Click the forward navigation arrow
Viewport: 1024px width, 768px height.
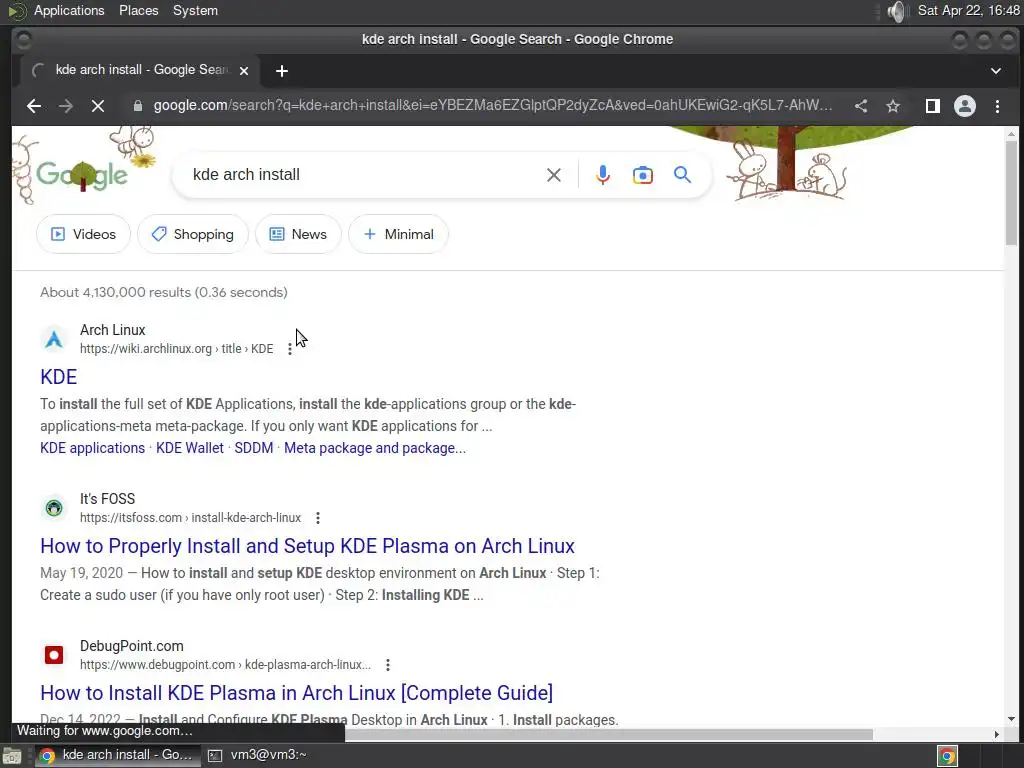point(65,106)
